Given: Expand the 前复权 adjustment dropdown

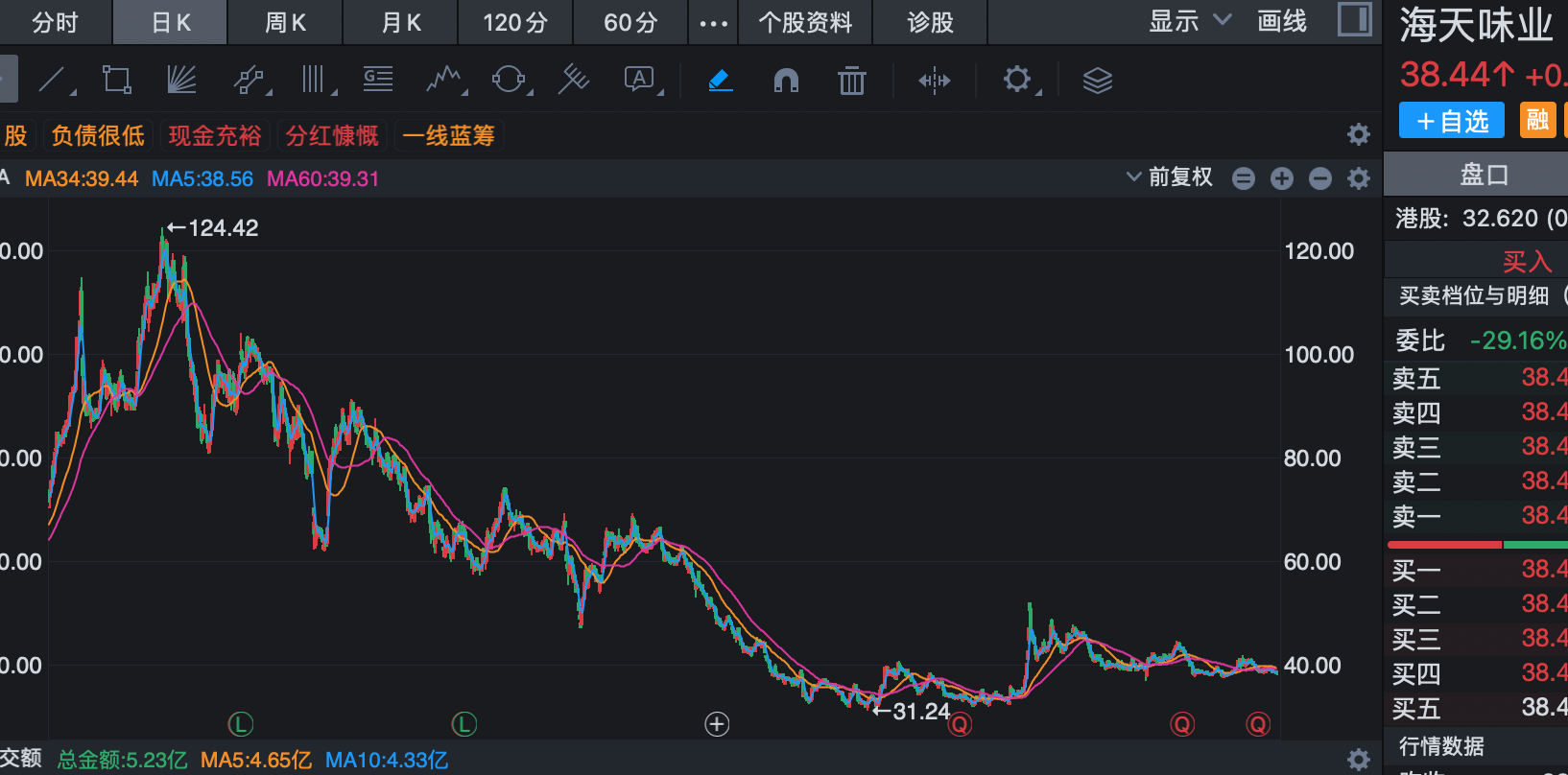Looking at the screenshot, I should click(x=1170, y=177).
